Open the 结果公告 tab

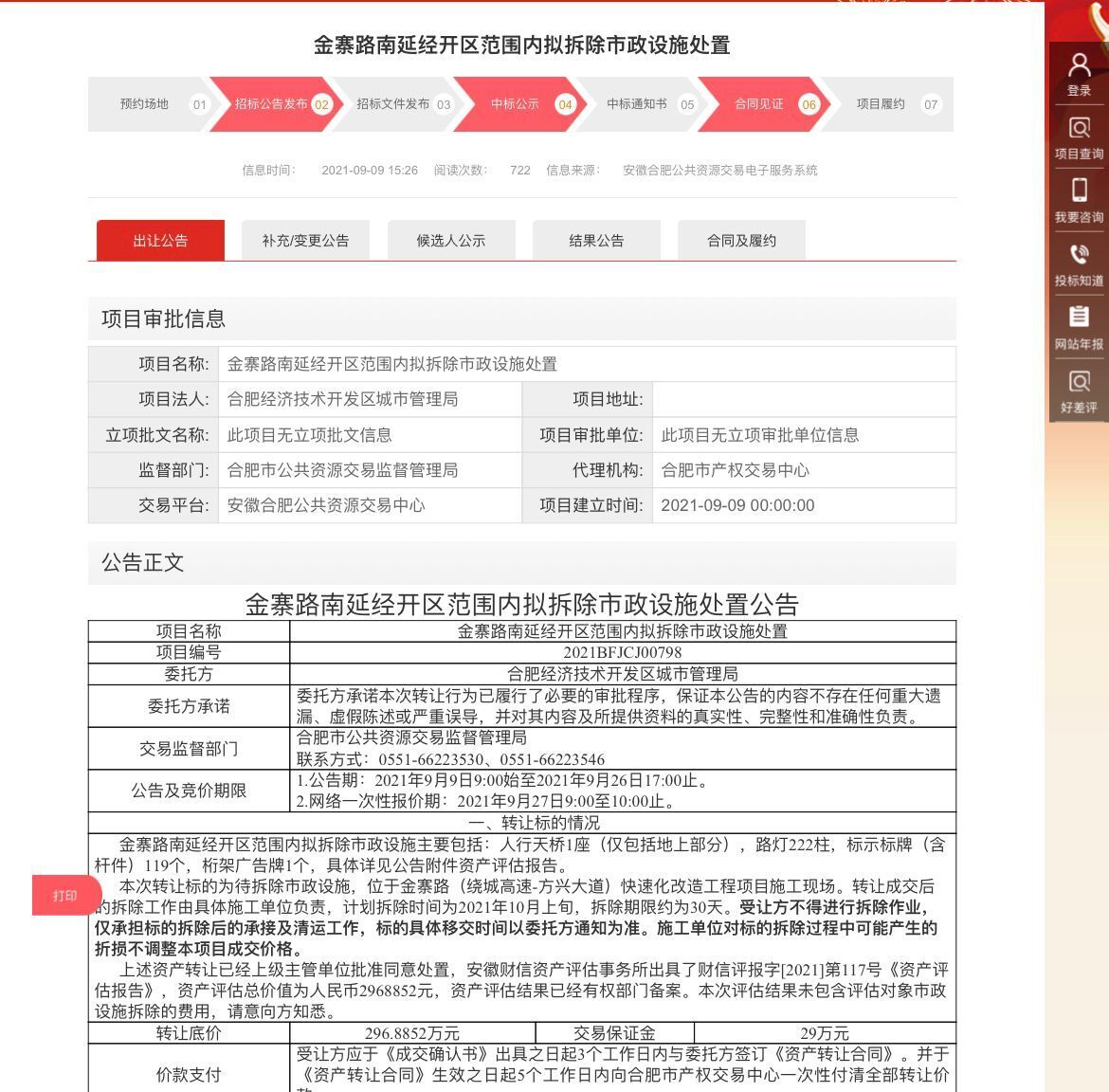coord(596,241)
